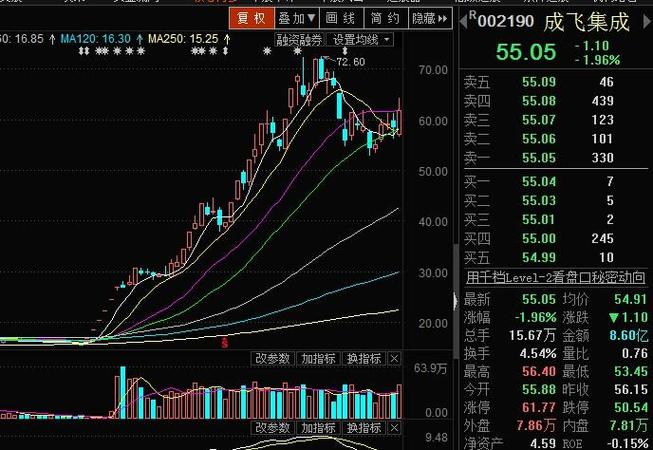The image size is (653, 450).
Task: Open the 设置均线 moving average dropdown
Action: 361,39
